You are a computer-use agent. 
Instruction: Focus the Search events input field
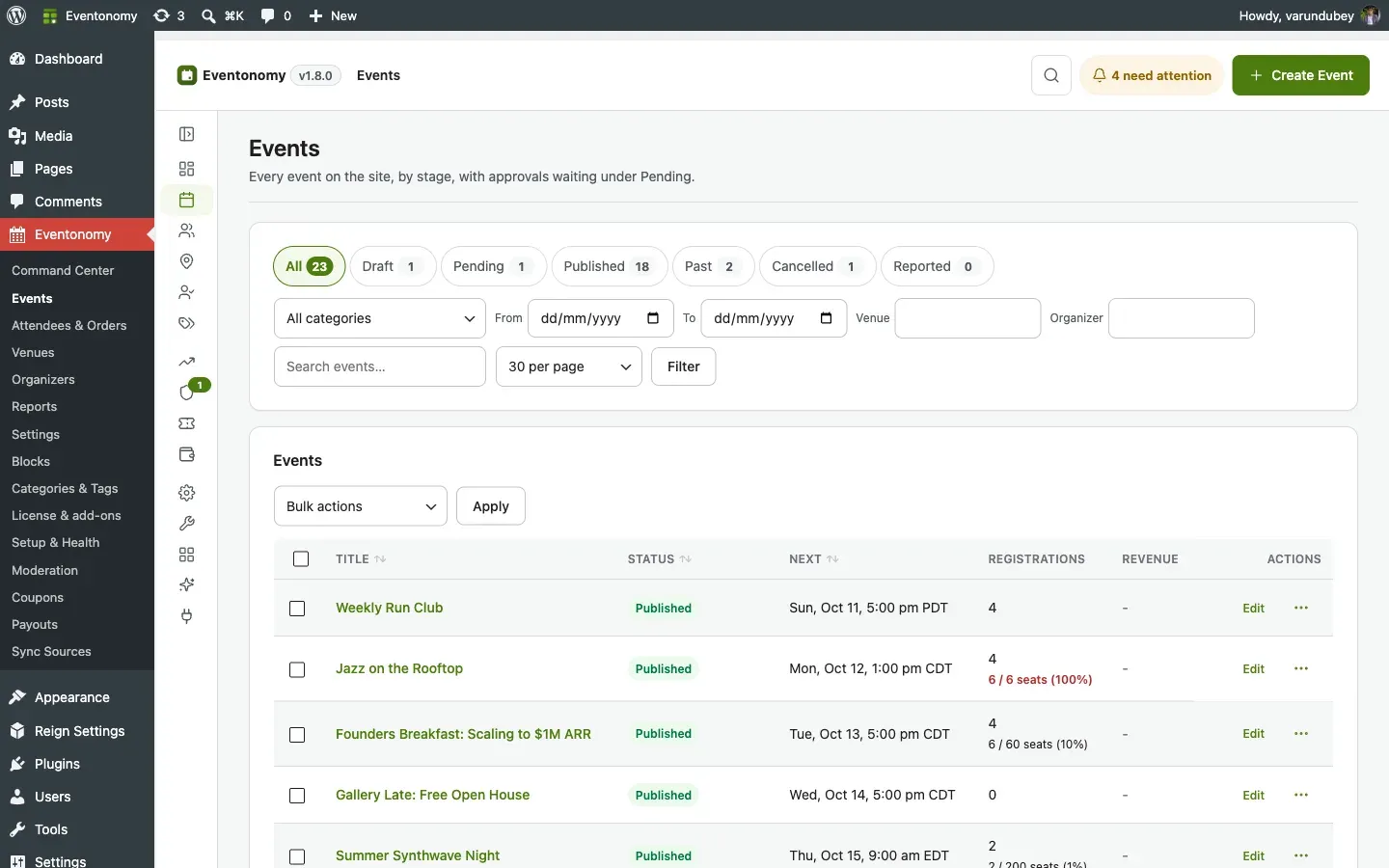380,366
